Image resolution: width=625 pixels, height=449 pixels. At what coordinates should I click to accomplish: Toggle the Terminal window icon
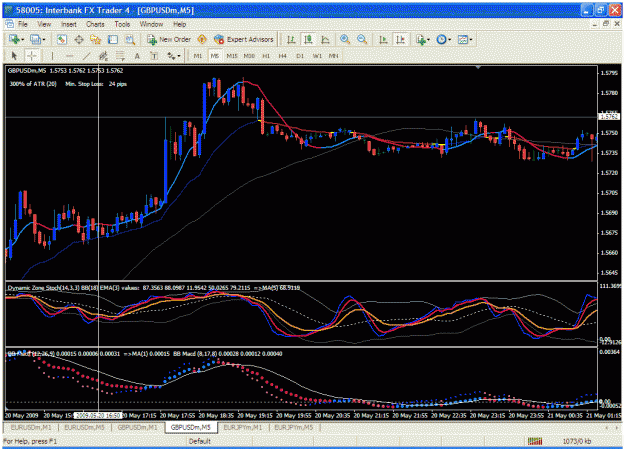(113, 39)
